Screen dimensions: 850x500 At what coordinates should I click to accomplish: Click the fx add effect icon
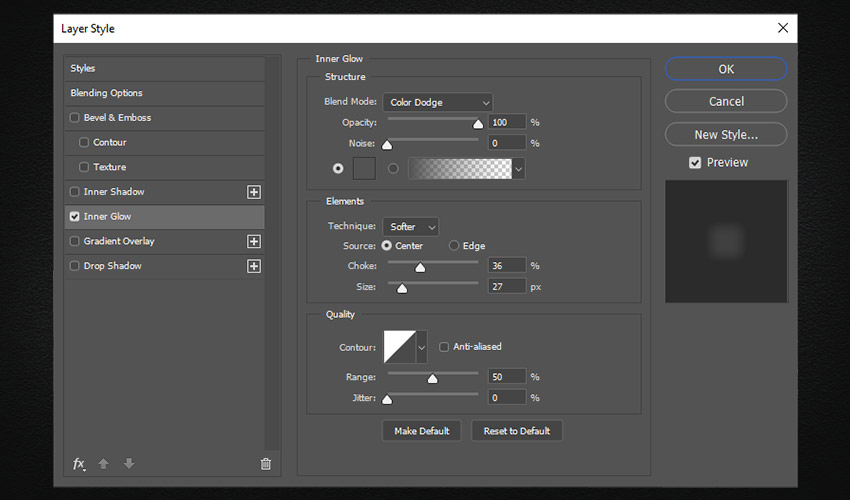79,464
